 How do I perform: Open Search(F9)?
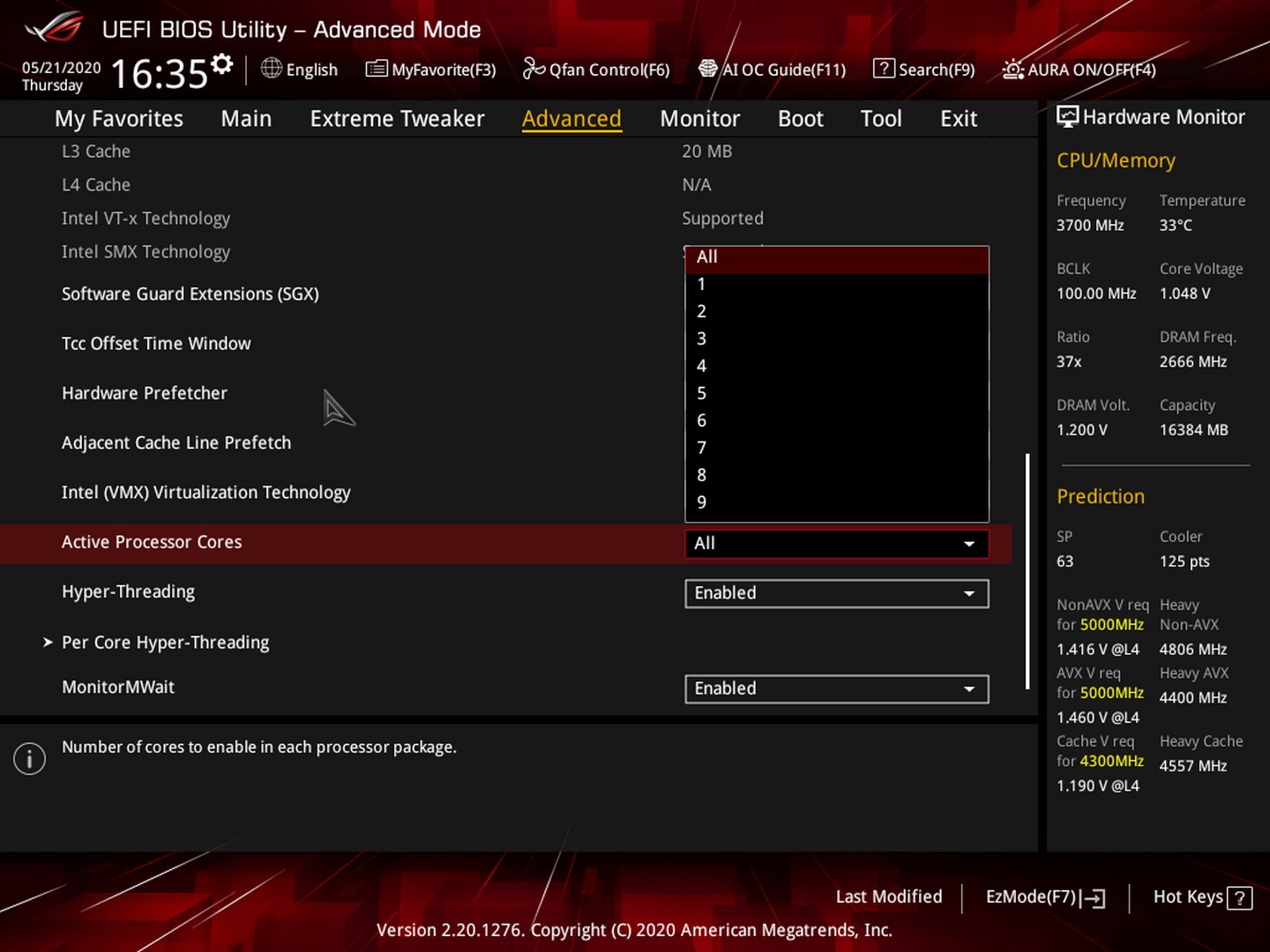tap(924, 69)
